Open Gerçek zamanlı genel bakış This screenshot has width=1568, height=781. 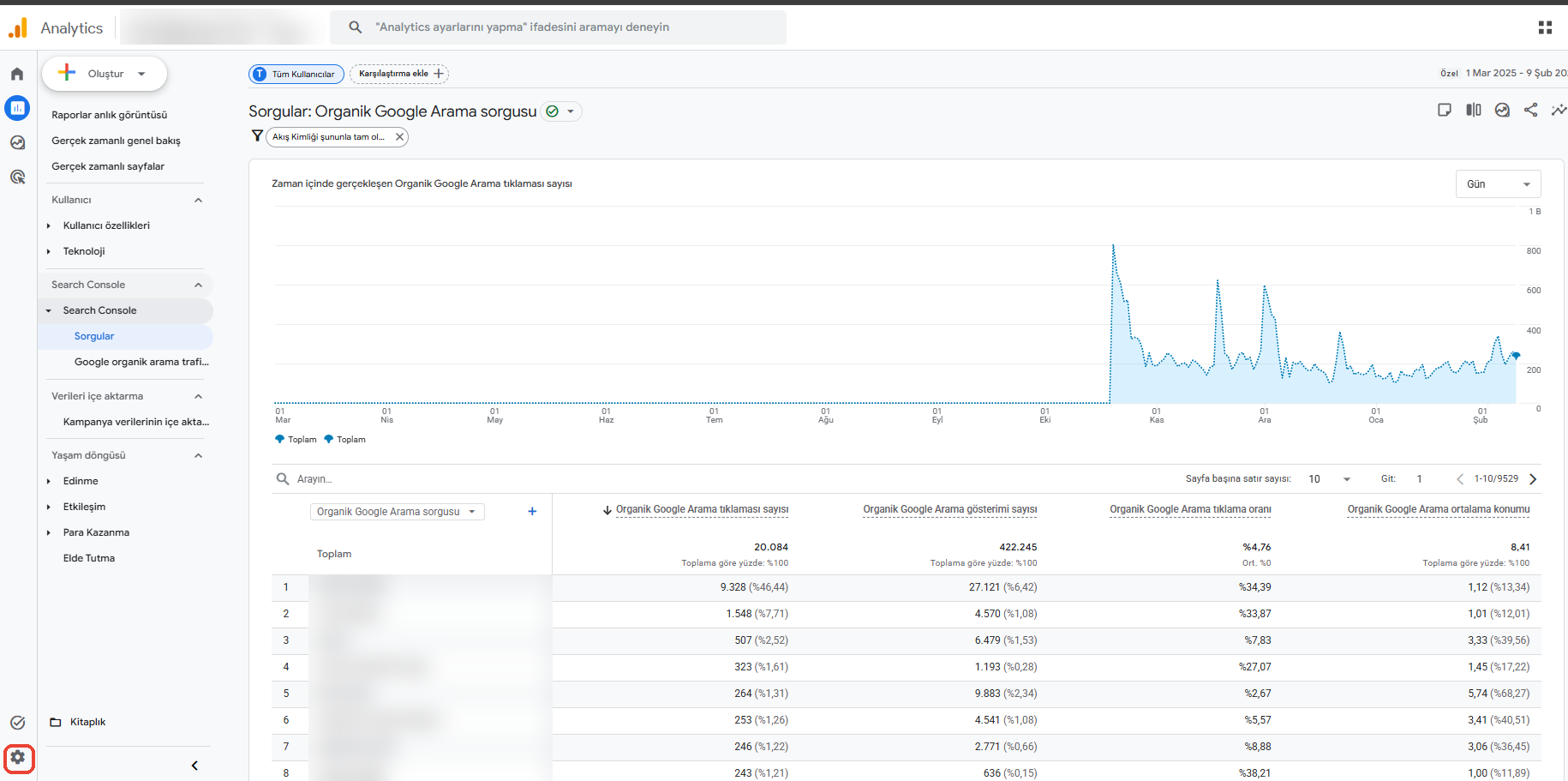coord(116,141)
